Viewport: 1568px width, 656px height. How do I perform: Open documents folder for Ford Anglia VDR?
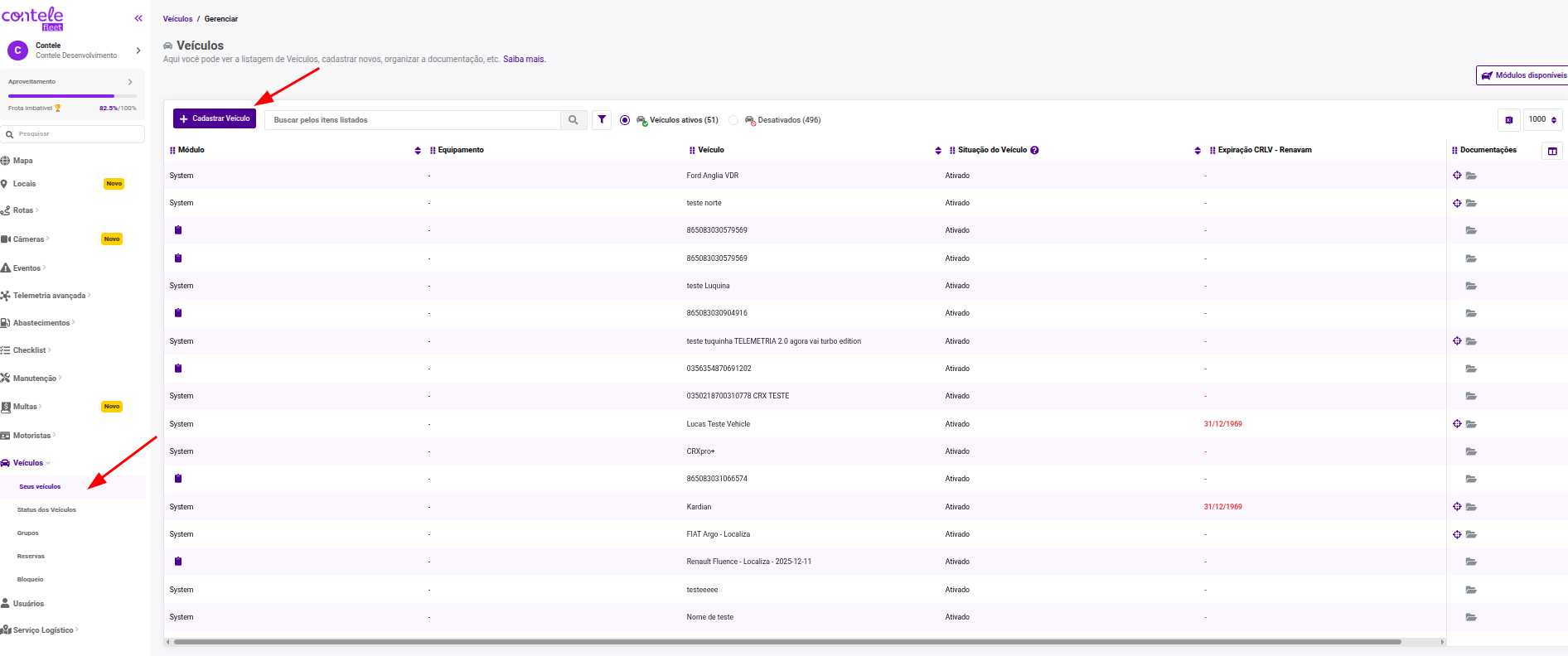coord(1471,176)
